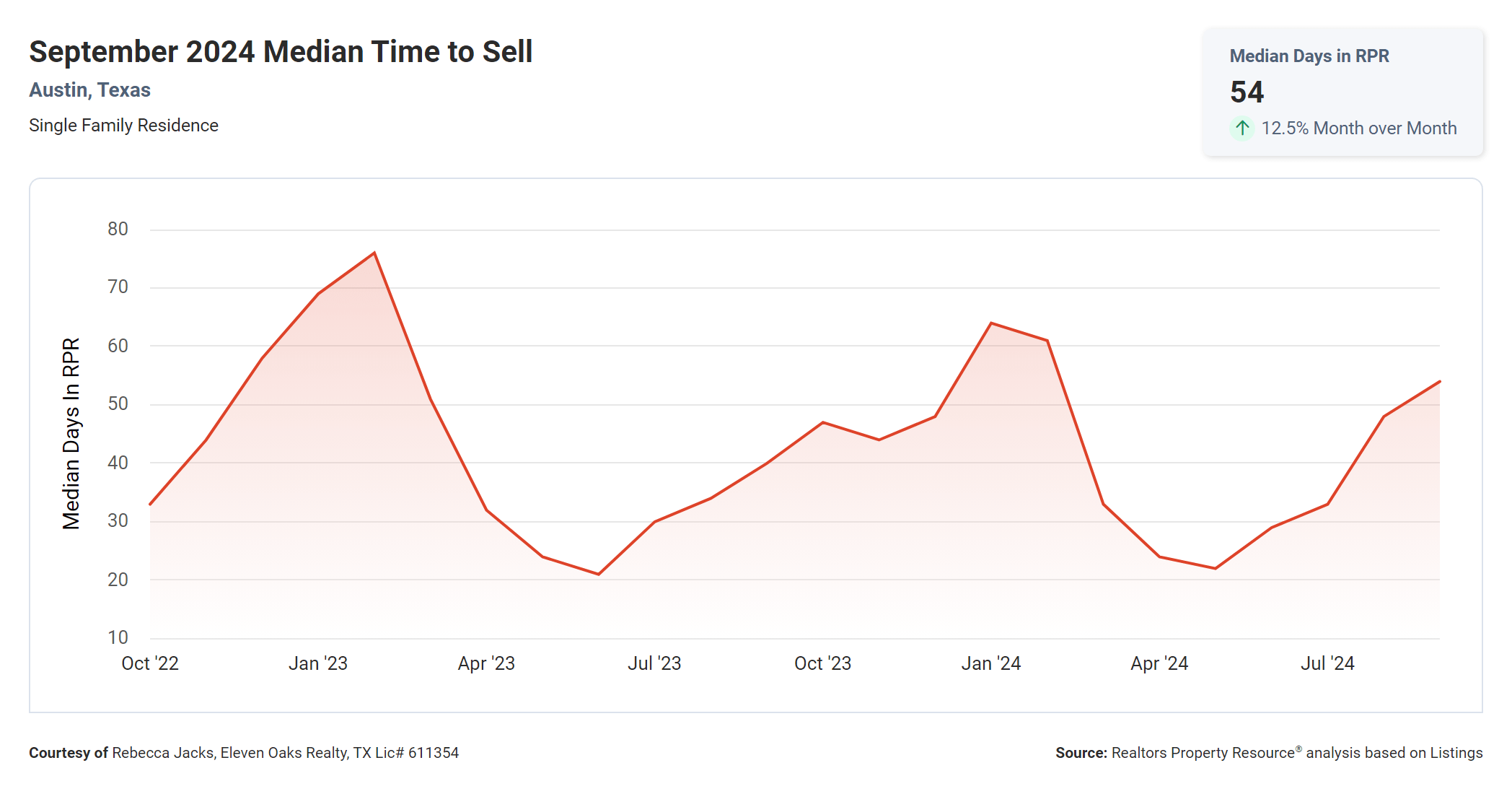Click the "12.5% Month over Month" text
Viewport: 1512px width, 794px height.
tap(1358, 128)
